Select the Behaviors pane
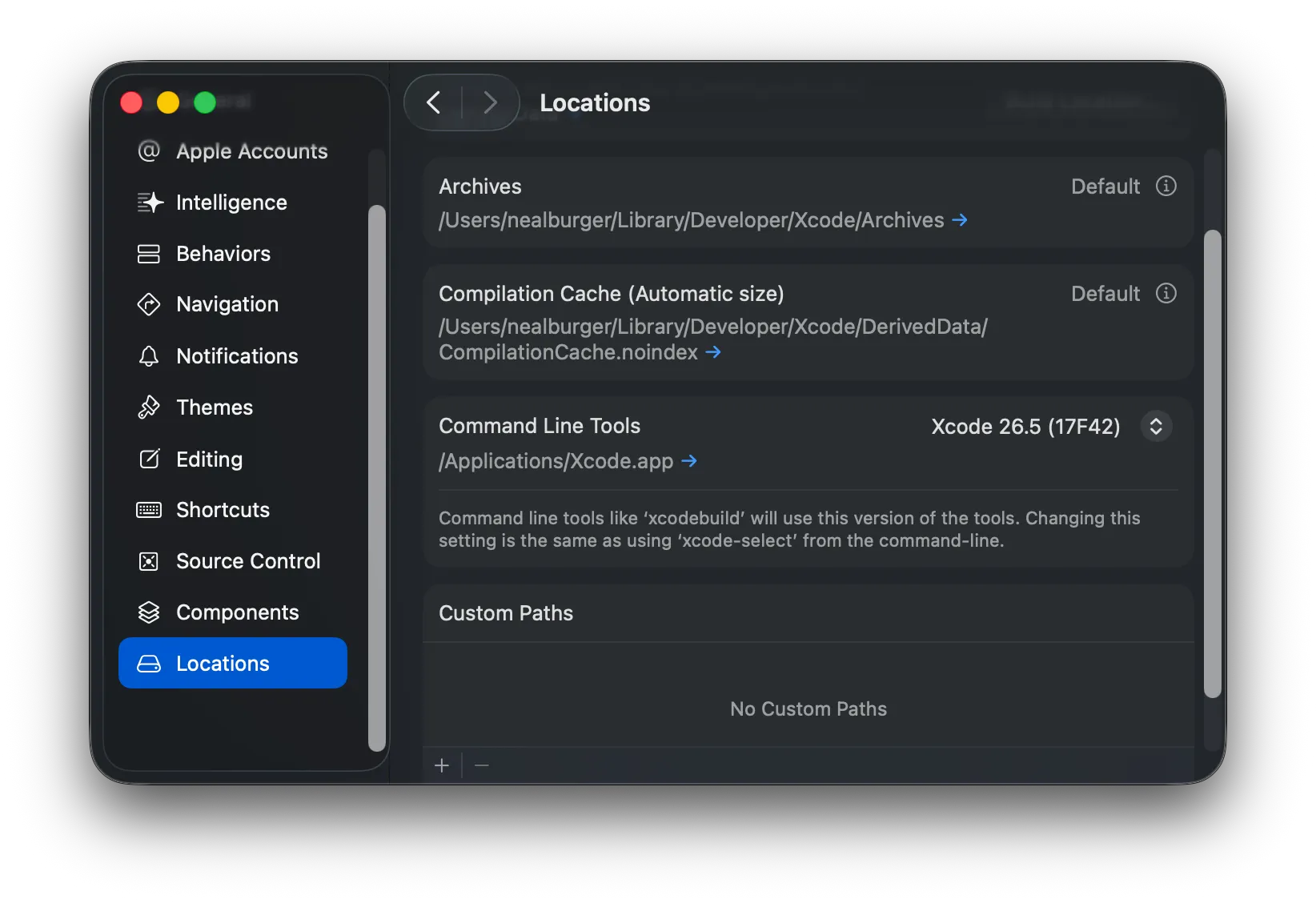Image resolution: width=1316 pixels, height=903 pixels. (233, 254)
